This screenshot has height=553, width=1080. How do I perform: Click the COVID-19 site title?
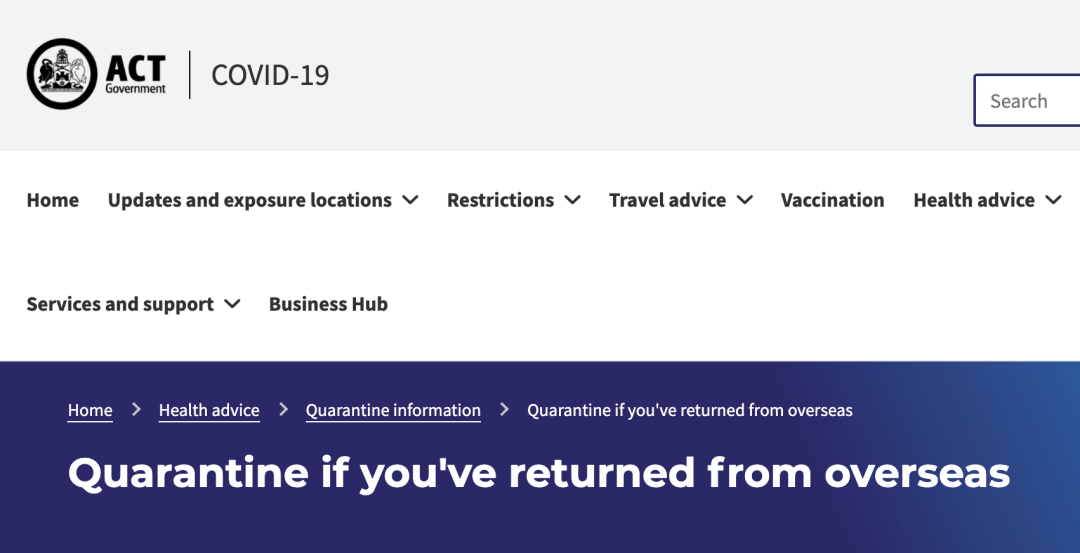tap(270, 75)
